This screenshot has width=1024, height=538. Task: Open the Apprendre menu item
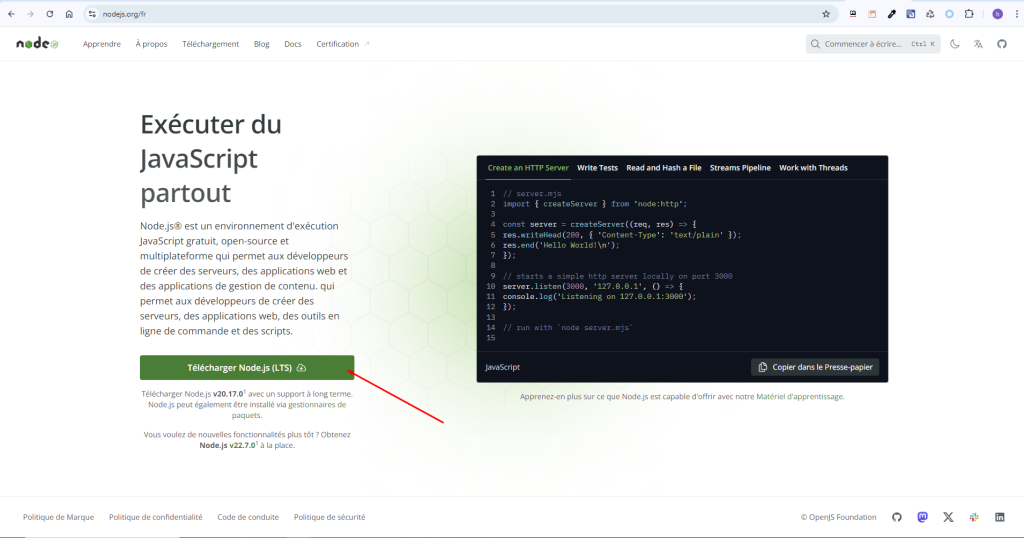(x=102, y=44)
